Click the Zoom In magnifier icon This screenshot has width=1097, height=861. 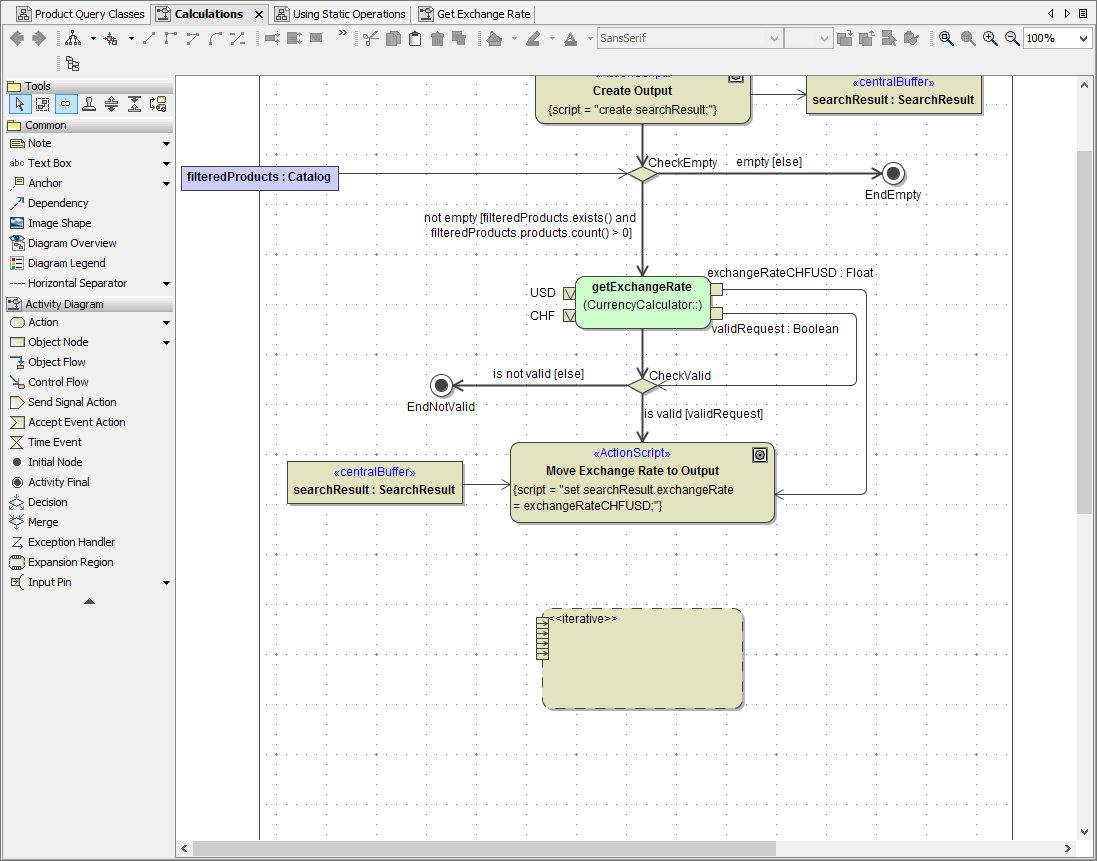point(990,38)
